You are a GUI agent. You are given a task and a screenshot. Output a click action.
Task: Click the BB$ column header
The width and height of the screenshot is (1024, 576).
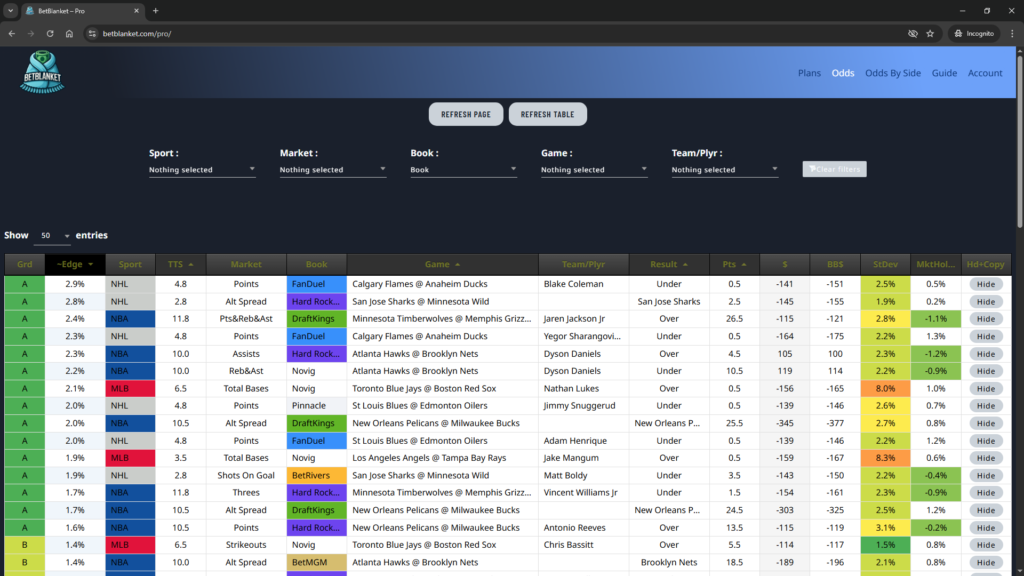(x=835, y=264)
